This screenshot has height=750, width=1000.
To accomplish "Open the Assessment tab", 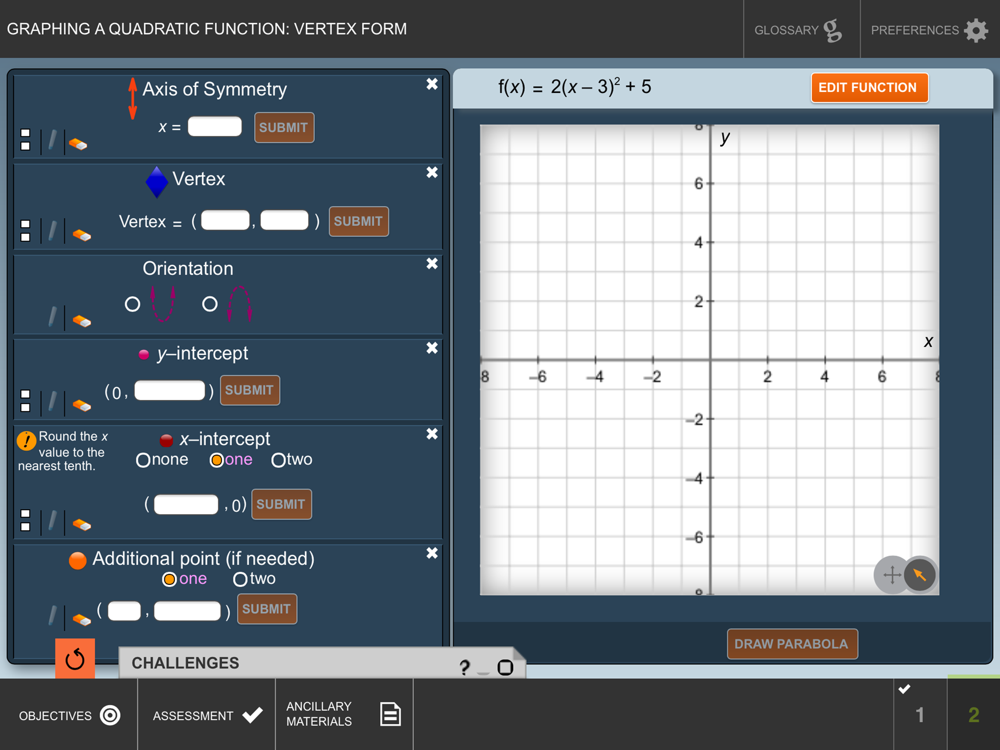I will [x=207, y=715].
